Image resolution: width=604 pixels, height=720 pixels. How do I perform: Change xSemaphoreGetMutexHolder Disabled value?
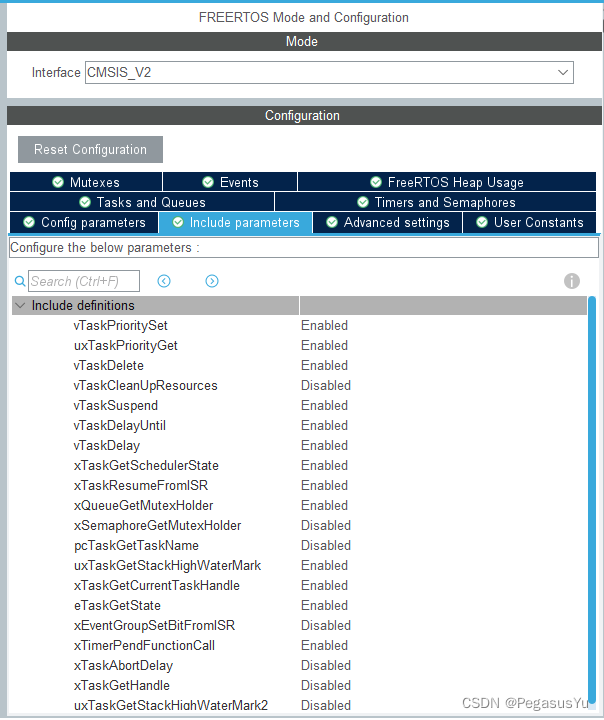click(x=326, y=525)
